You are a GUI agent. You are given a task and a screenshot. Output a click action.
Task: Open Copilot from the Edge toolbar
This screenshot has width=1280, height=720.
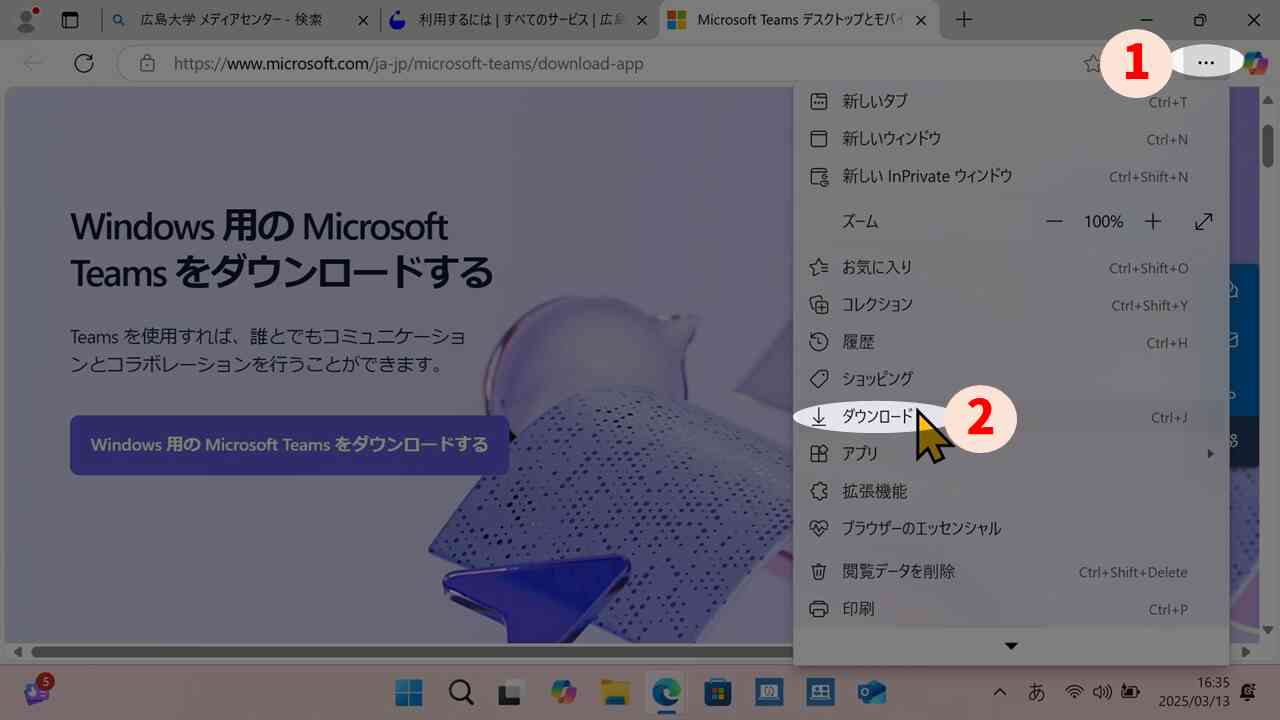[1255, 62]
